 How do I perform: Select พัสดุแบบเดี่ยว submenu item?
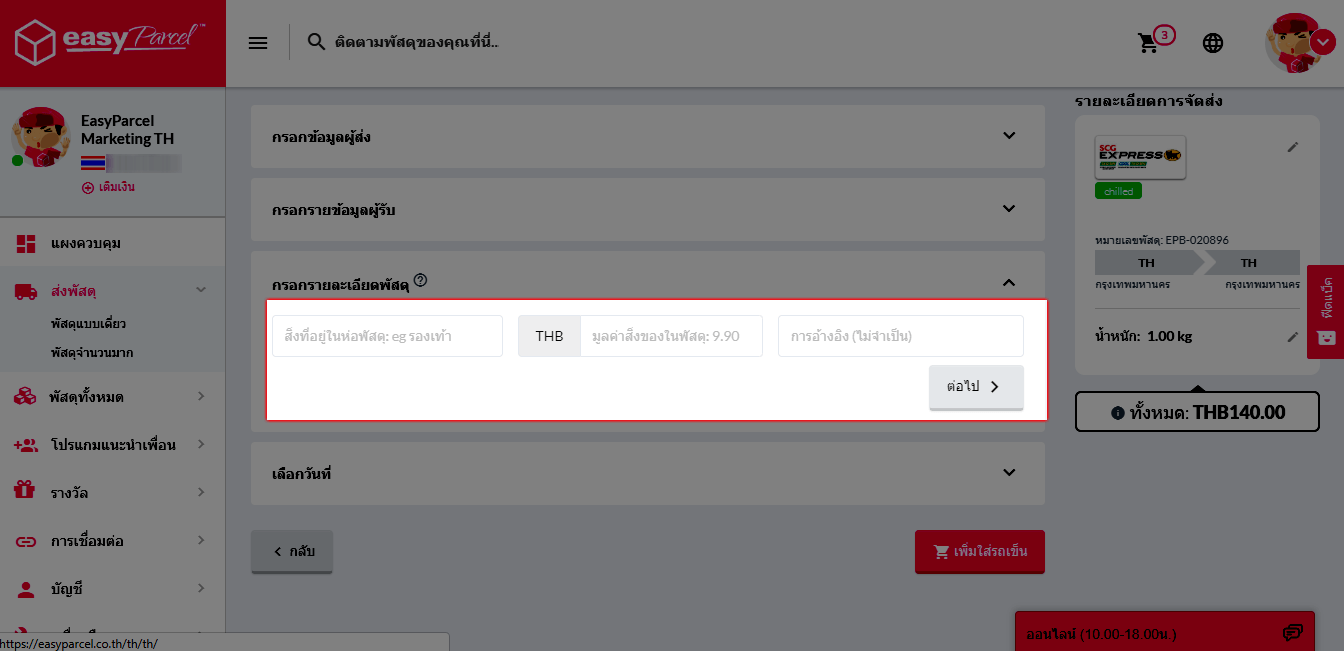tap(88, 324)
